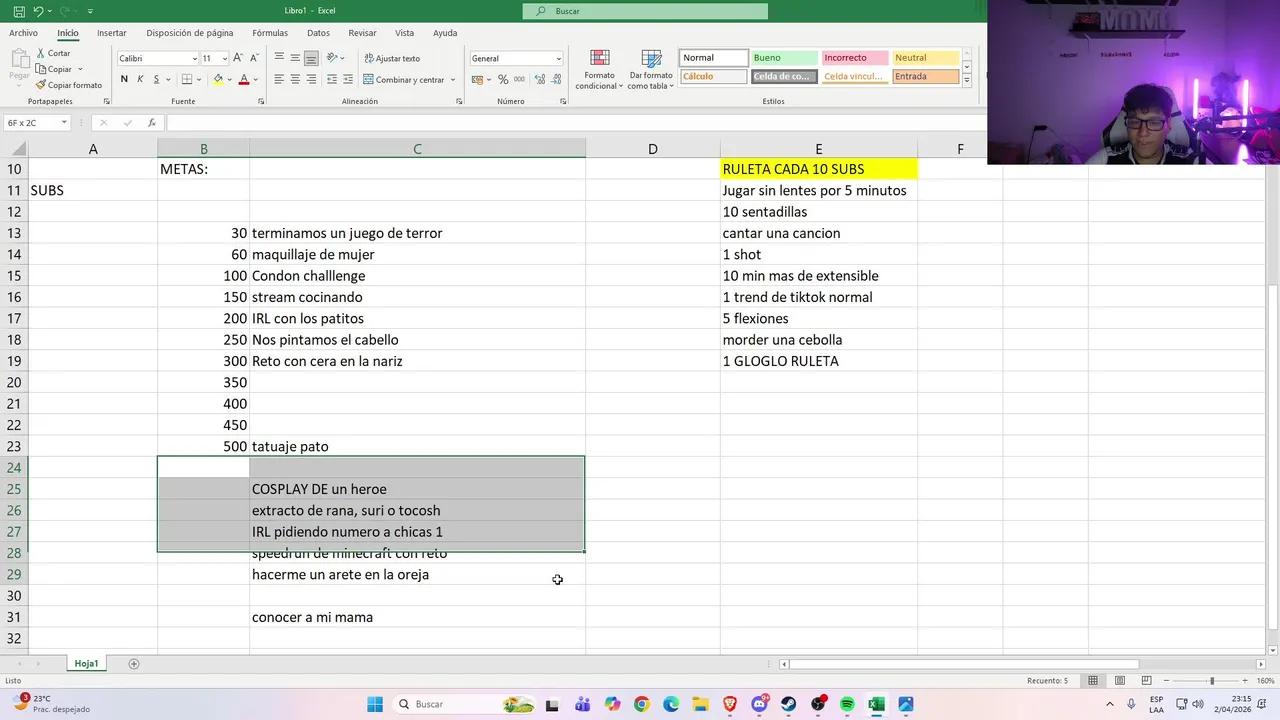Click Combinar y centrar button

coord(404,79)
